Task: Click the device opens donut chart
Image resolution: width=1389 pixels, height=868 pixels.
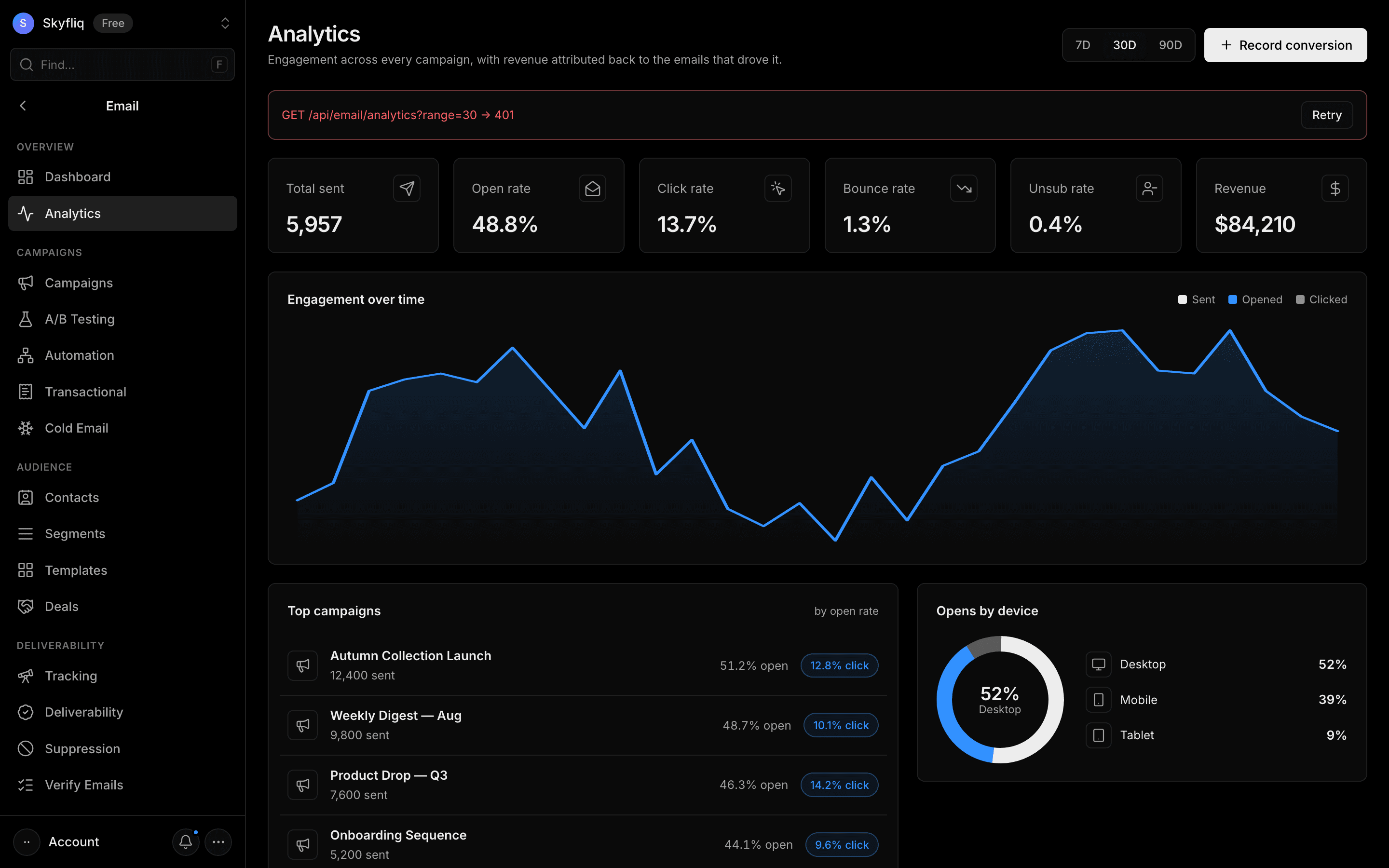Action: (x=1000, y=700)
